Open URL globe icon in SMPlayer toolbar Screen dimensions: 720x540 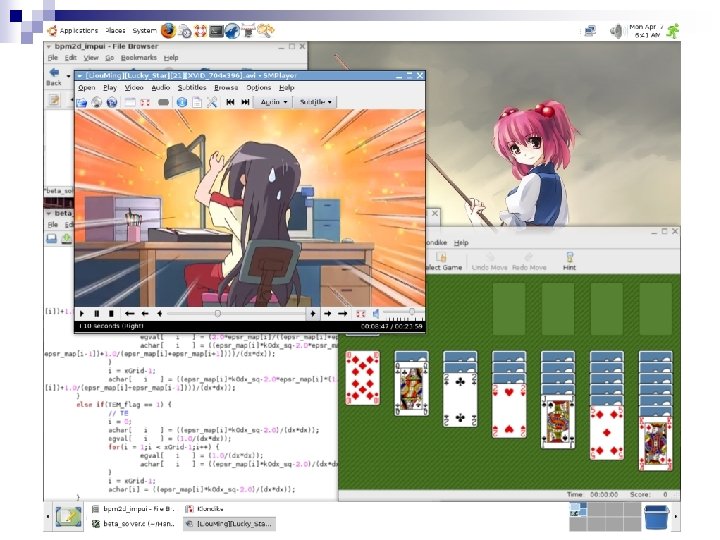[x=112, y=102]
